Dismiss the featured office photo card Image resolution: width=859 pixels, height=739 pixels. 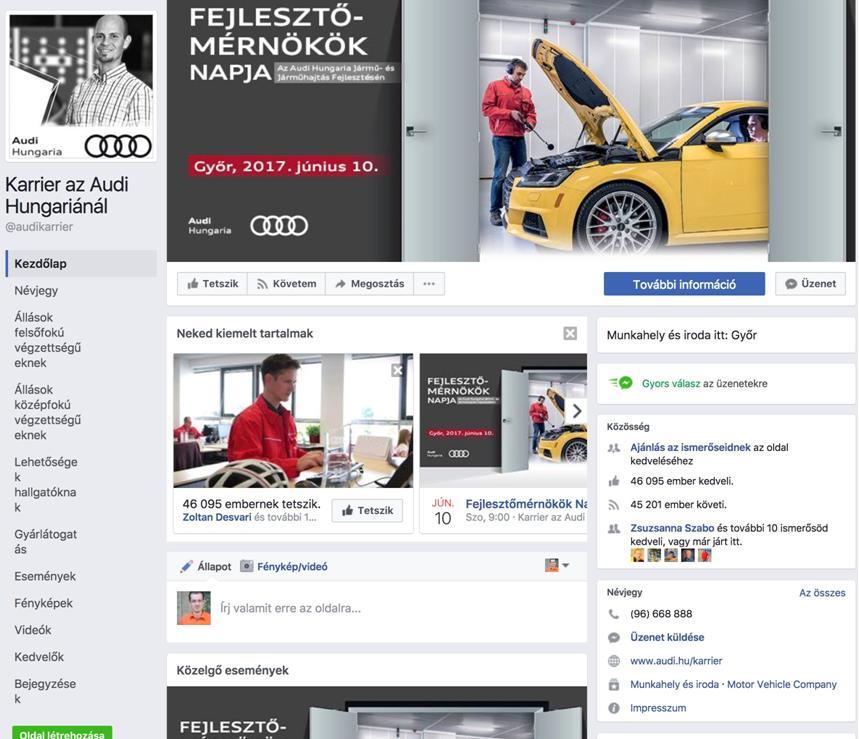pos(398,371)
